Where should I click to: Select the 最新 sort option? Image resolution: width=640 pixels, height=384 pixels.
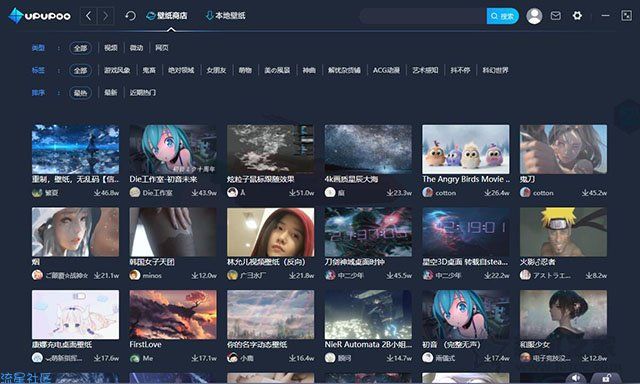pyautogui.click(x=110, y=93)
